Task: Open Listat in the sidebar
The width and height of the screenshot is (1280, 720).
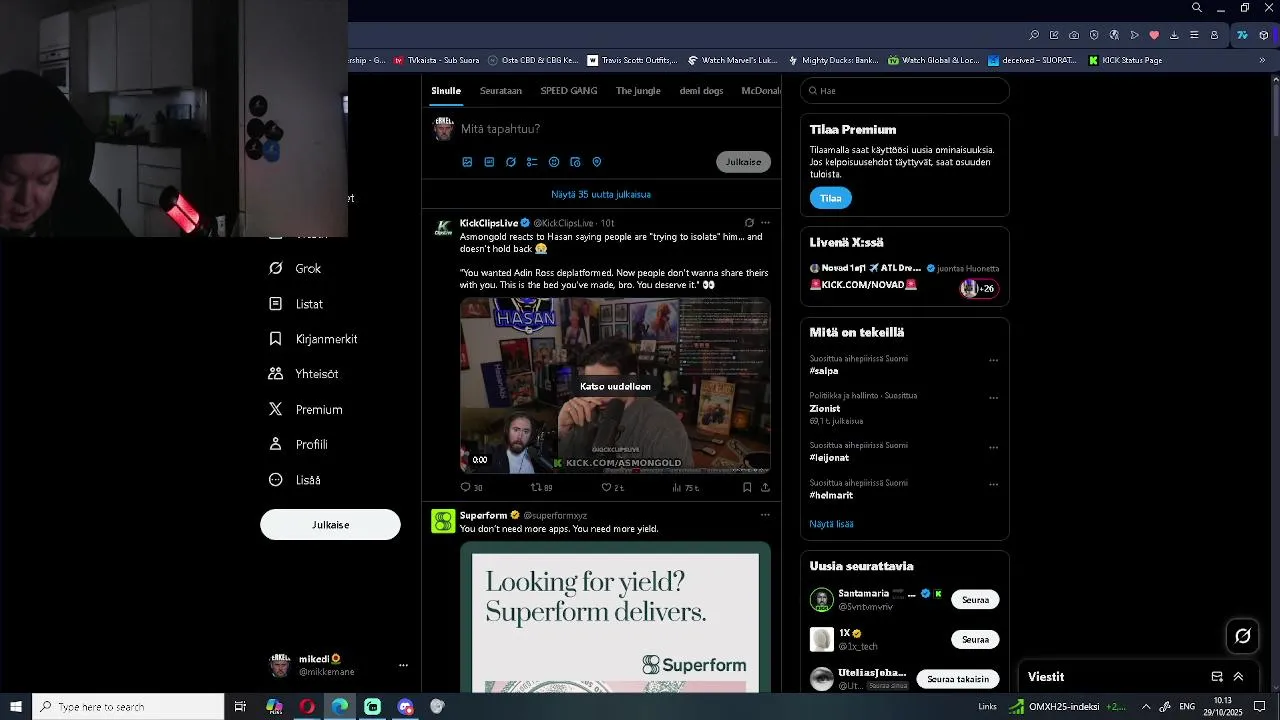Action: click(x=296, y=304)
